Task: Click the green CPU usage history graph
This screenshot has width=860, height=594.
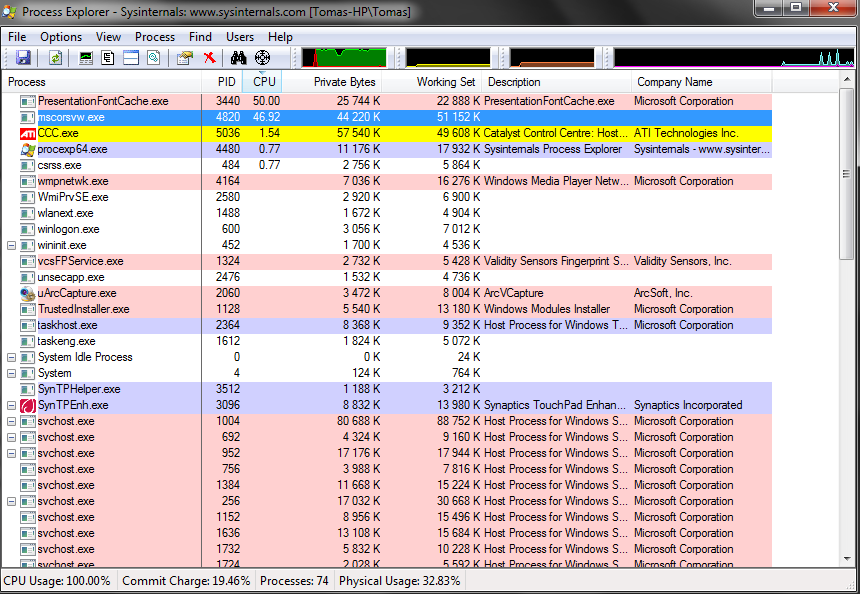Action: (x=344, y=58)
